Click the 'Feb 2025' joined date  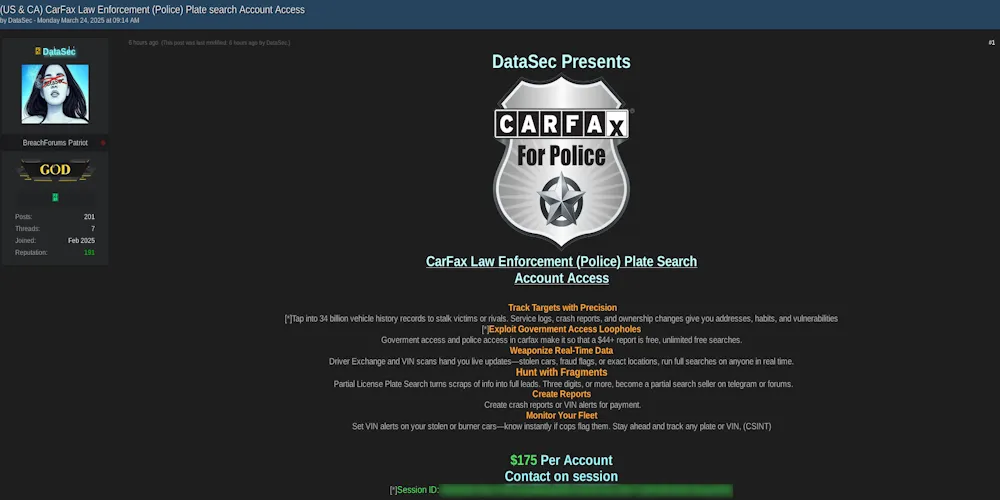[82, 240]
